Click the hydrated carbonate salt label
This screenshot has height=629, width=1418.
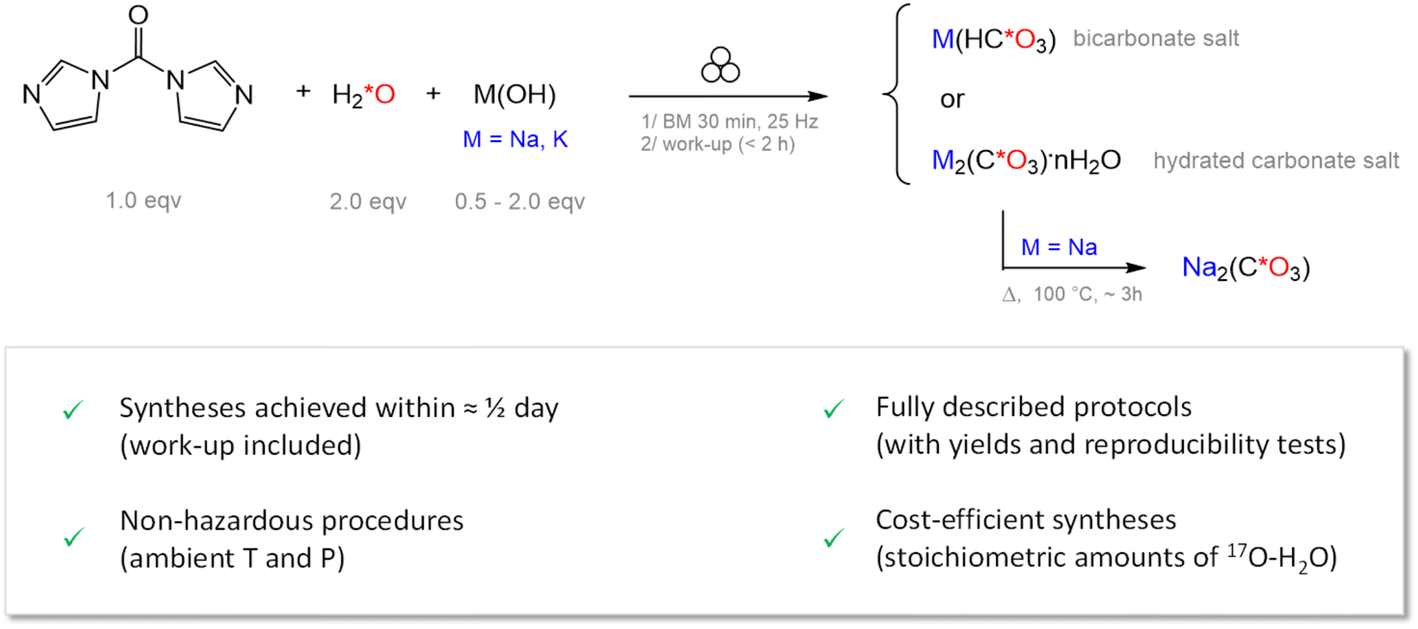click(1276, 160)
